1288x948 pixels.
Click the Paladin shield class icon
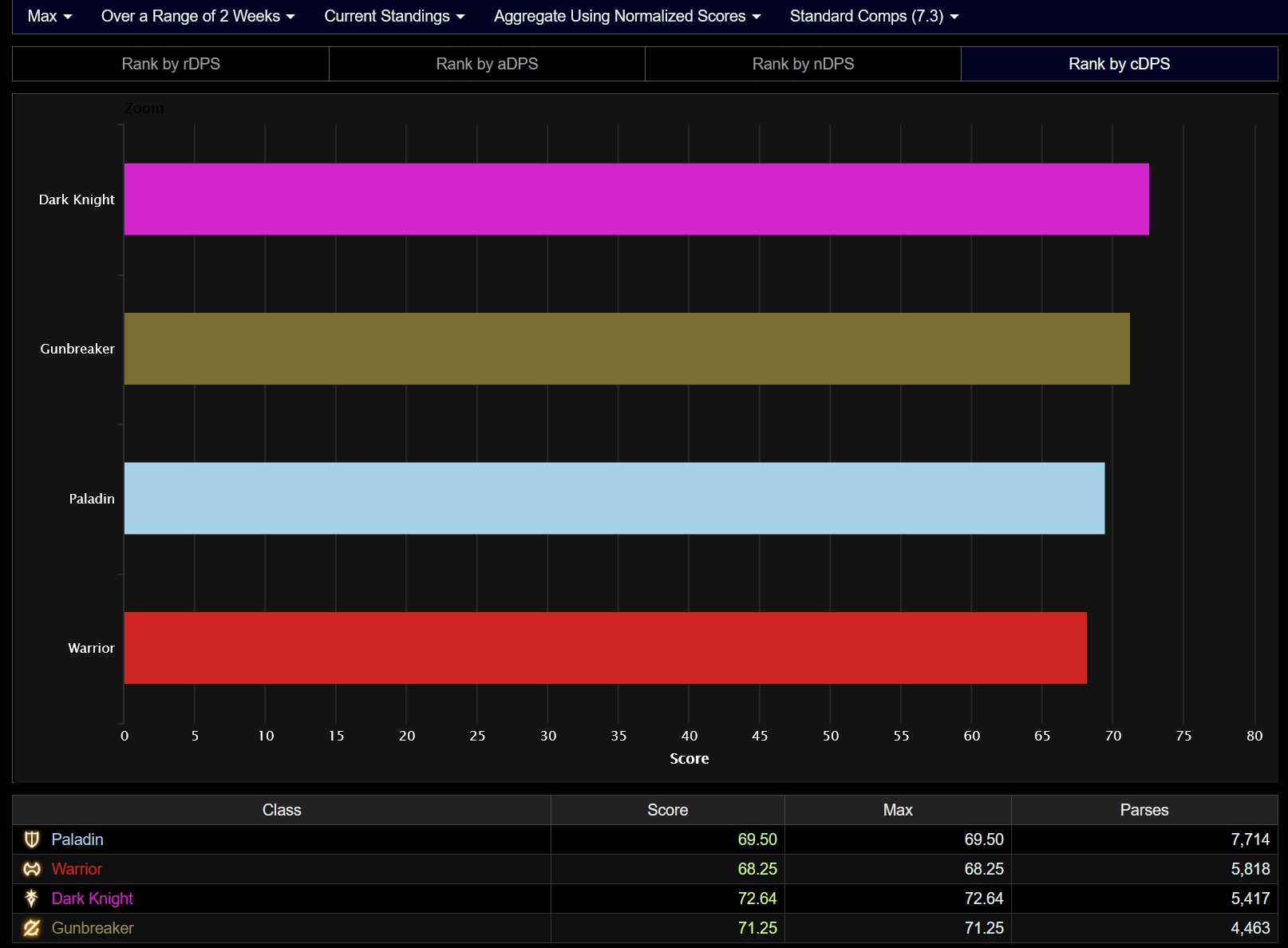[x=32, y=839]
